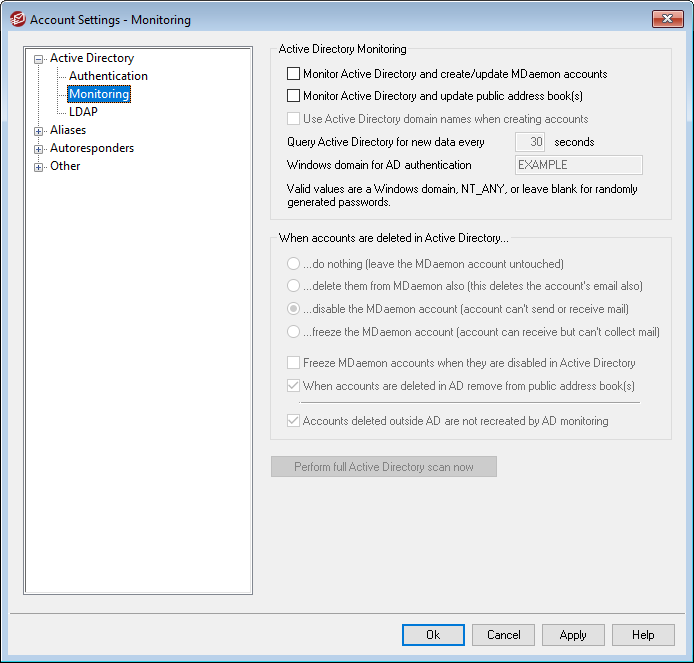
Task: Click the MDaemon icon in title bar
Action: (x=17, y=19)
